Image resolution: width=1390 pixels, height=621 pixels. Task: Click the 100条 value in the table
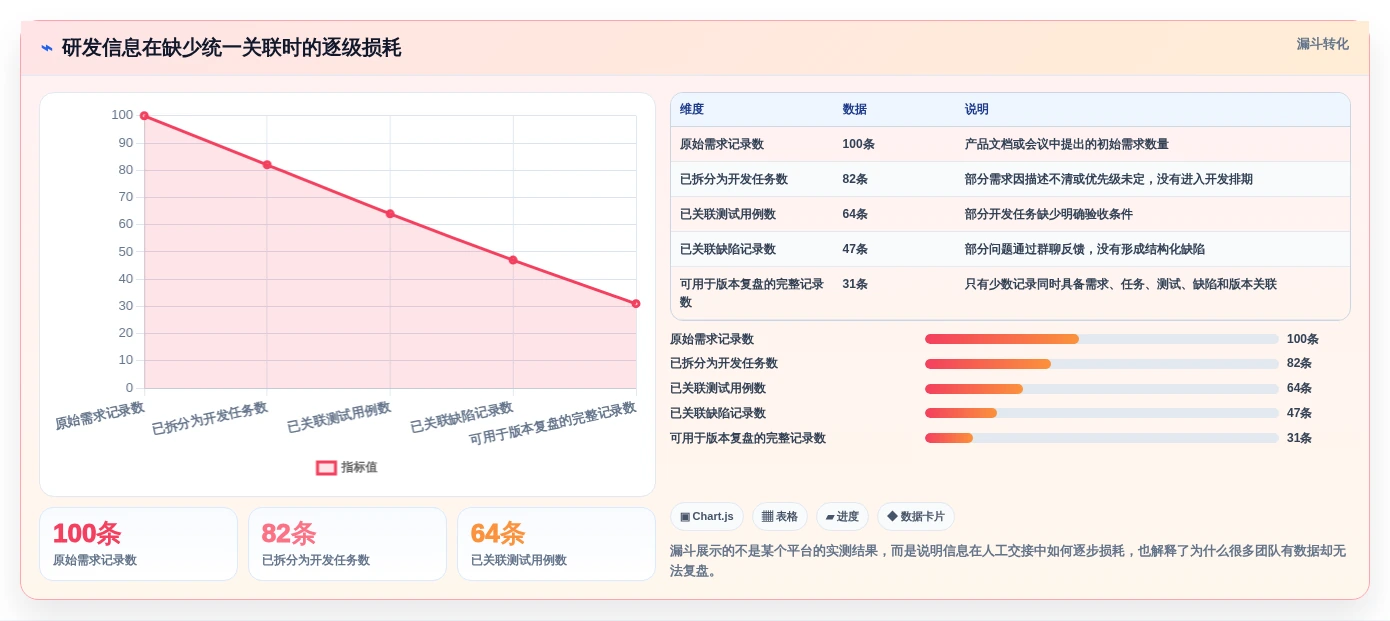tap(859, 145)
